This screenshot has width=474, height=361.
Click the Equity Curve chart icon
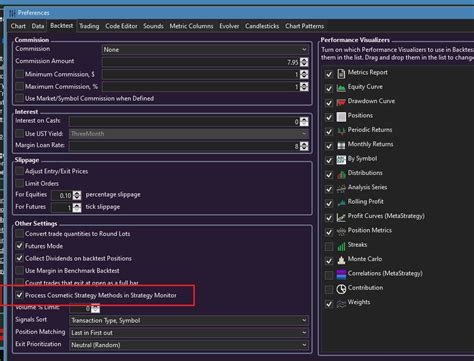click(341, 88)
